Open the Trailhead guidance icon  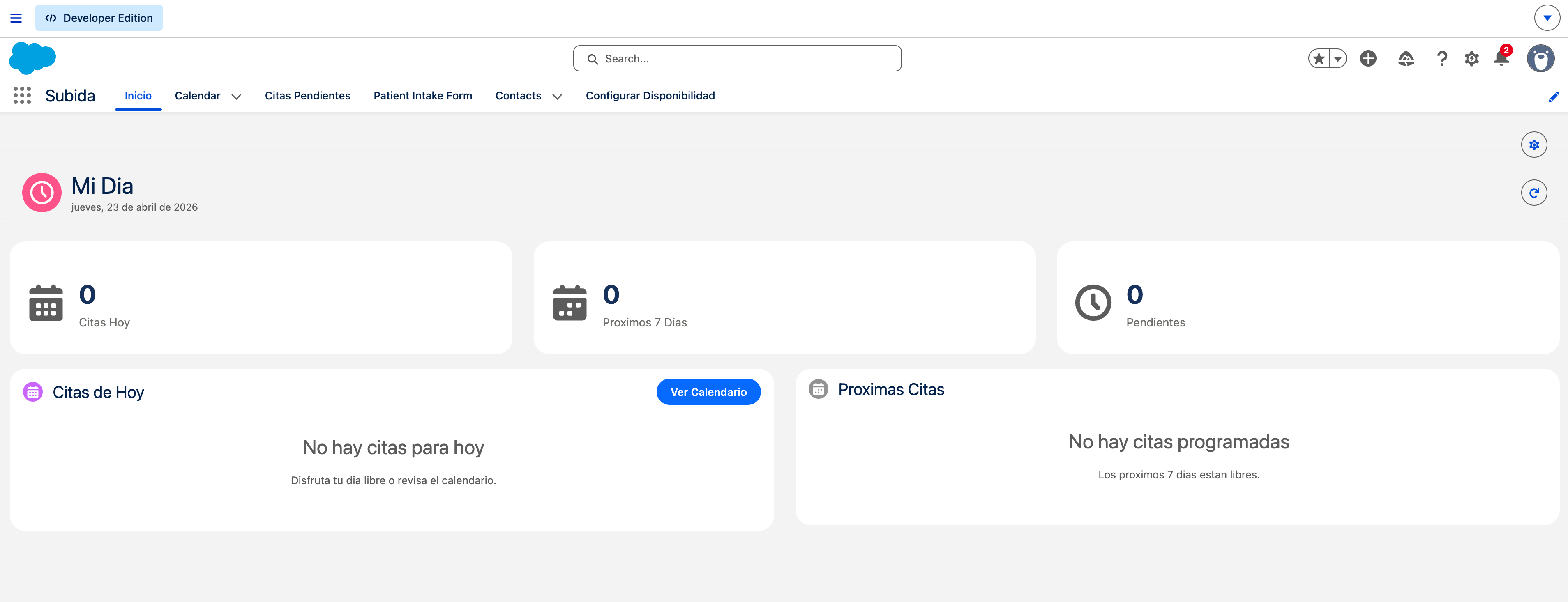1406,58
